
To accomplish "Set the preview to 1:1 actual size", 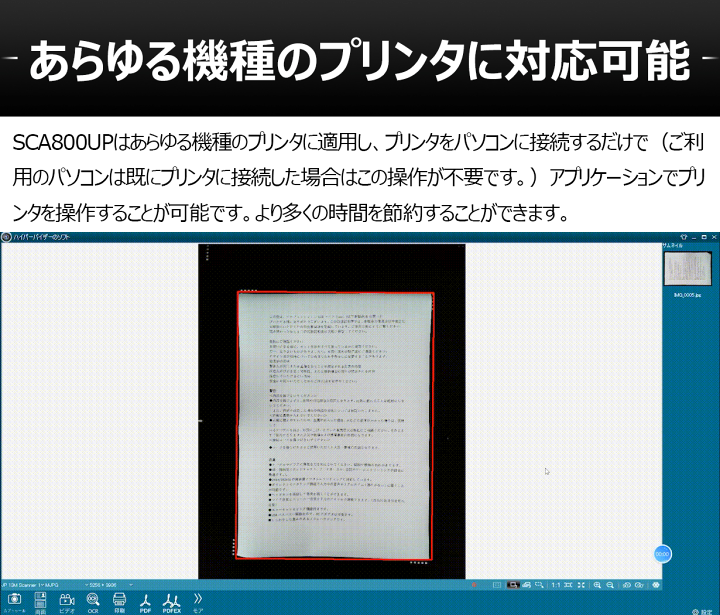I will pyautogui.click(x=556, y=584).
